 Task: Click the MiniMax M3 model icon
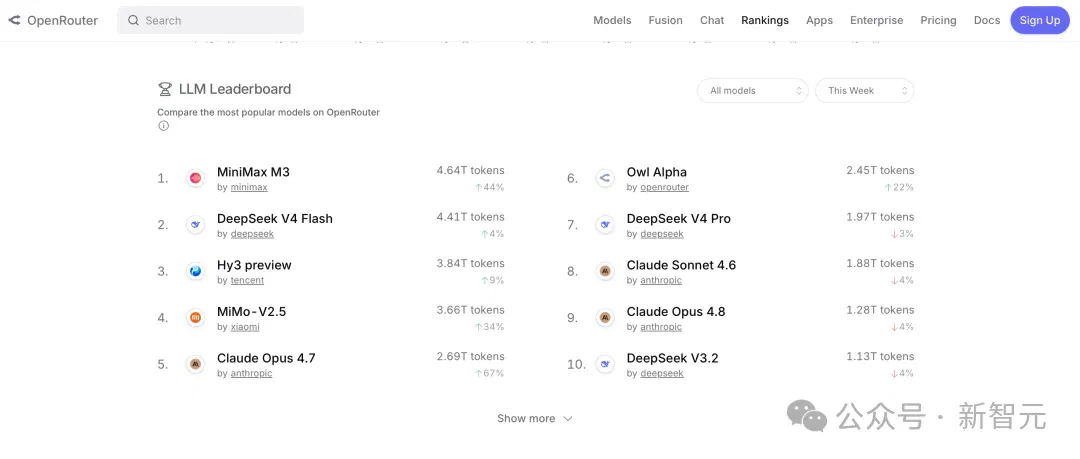(x=196, y=178)
